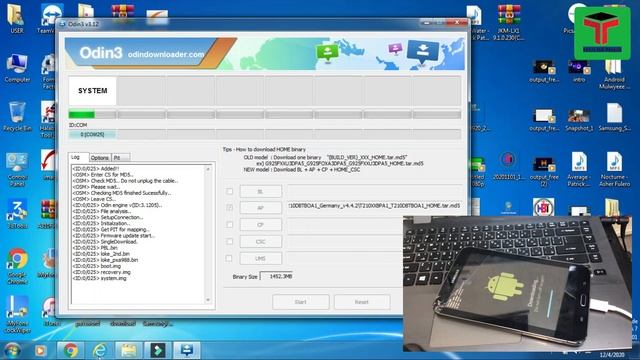The image size is (640, 360).
Task: Toggle the BL file checkbox
Action: pyautogui.click(x=229, y=191)
